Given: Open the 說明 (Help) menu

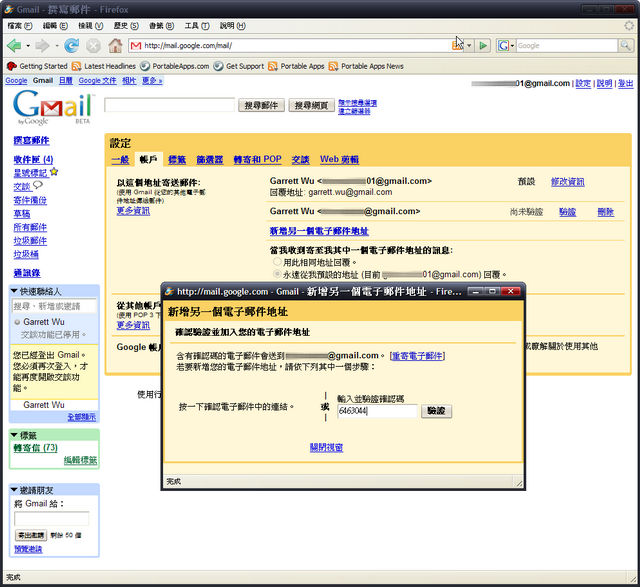Looking at the screenshot, I should click(x=232, y=26).
